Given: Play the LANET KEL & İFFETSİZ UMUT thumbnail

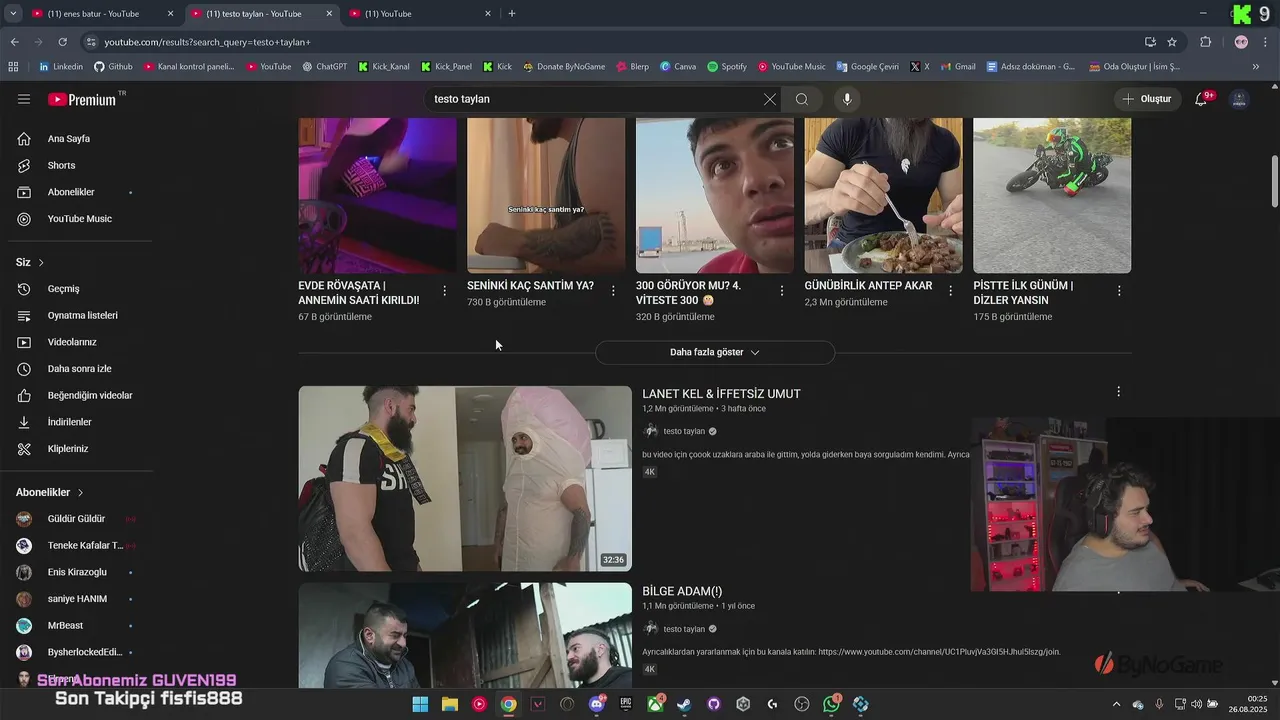Looking at the screenshot, I should point(465,479).
